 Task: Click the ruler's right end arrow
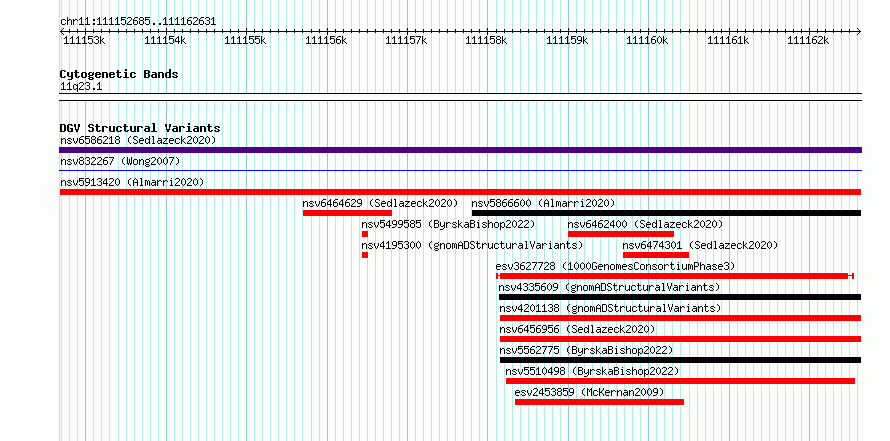(859, 31)
